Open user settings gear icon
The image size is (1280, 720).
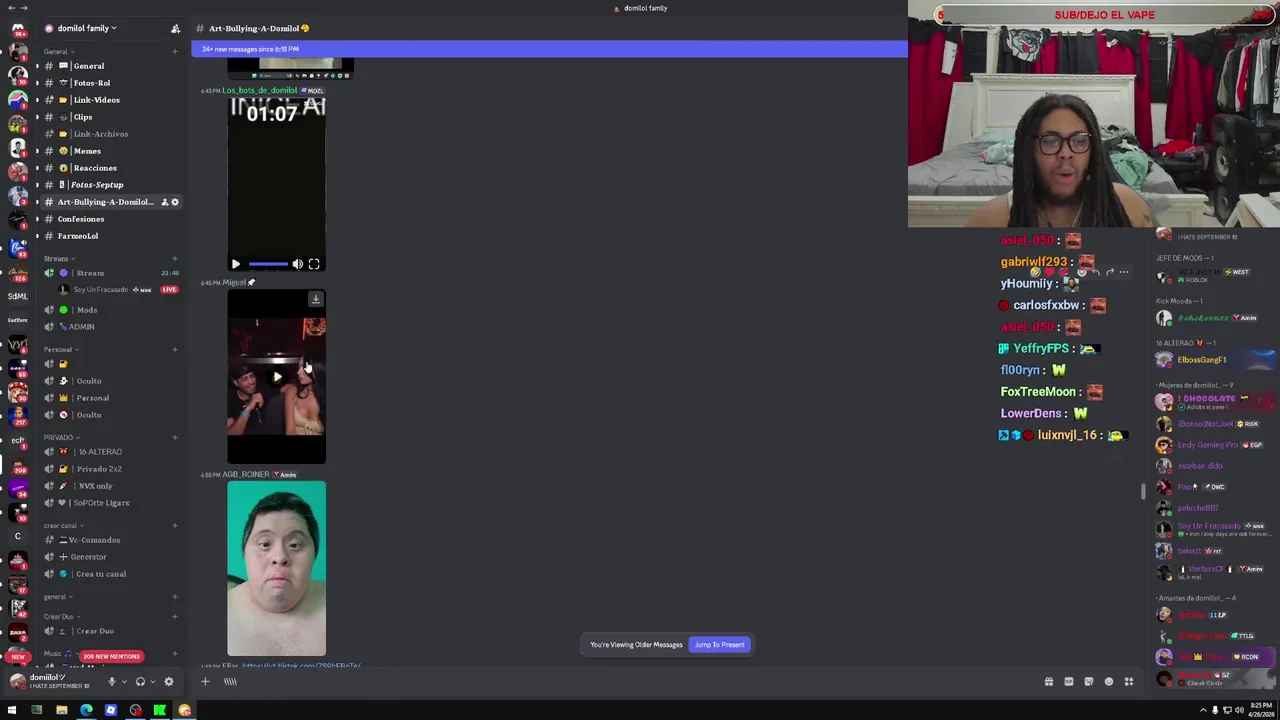pyautogui.click(x=169, y=681)
